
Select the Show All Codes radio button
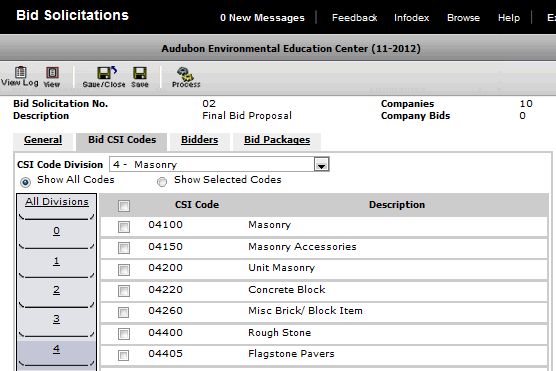pyautogui.click(x=25, y=182)
